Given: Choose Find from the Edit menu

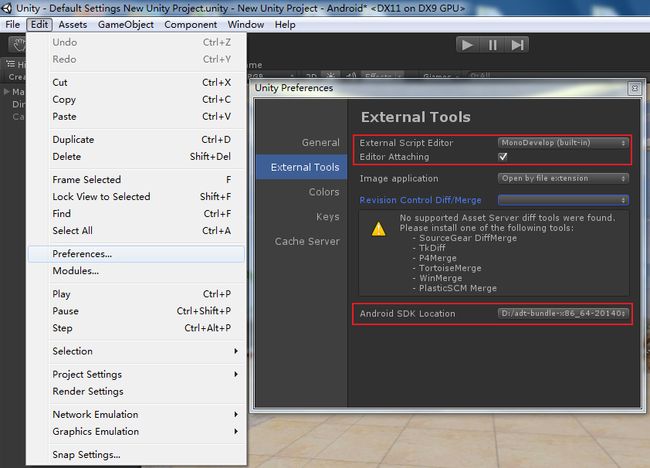Looking at the screenshot, I should pyautogui.click(x=136, y=213).
